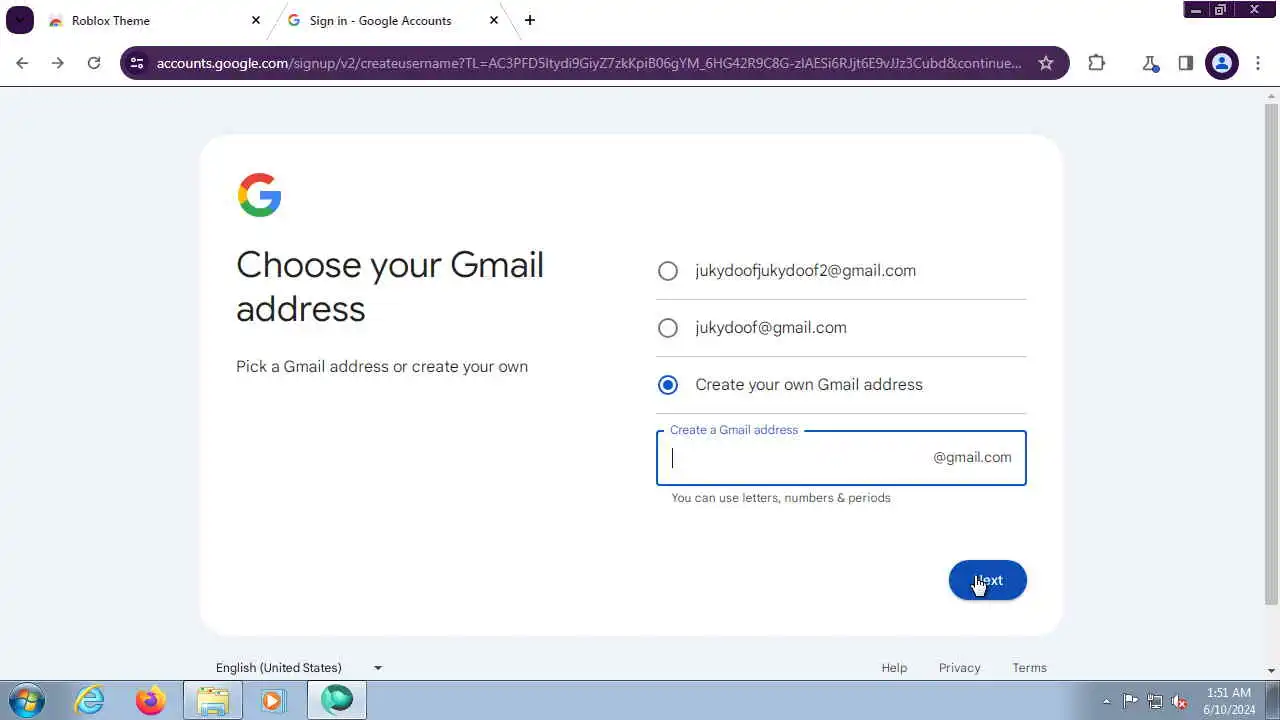Close the Sign in - Google Accounts tab
Image resolution: width=1280 pixels, height=720 pixels.
click(x=494, y=20)
